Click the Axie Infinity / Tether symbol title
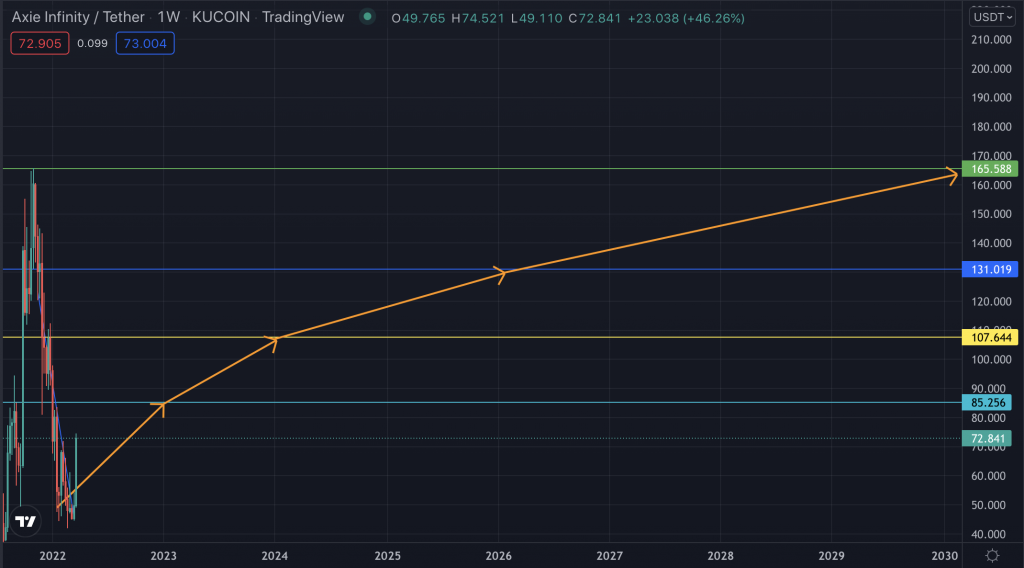 78,17
